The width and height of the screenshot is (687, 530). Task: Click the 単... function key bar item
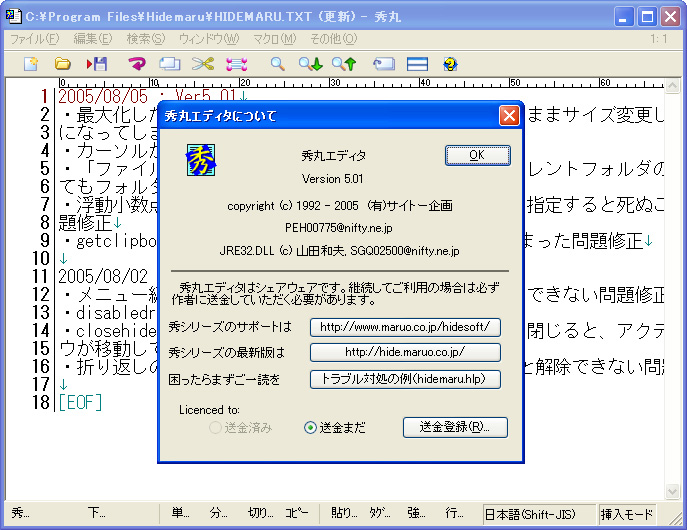tap(180, 512)
